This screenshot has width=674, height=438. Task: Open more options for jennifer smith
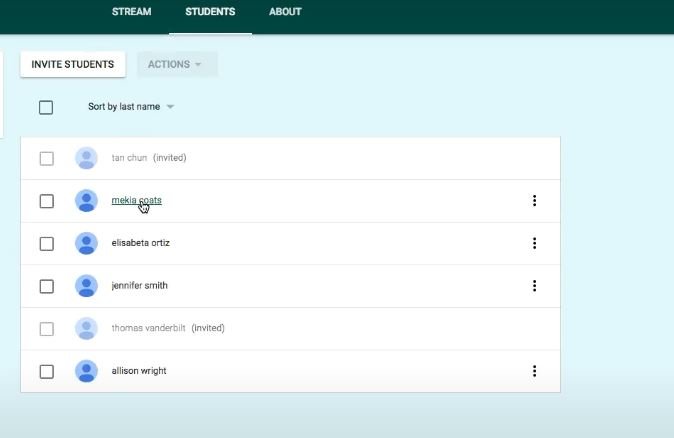point(534,285)
